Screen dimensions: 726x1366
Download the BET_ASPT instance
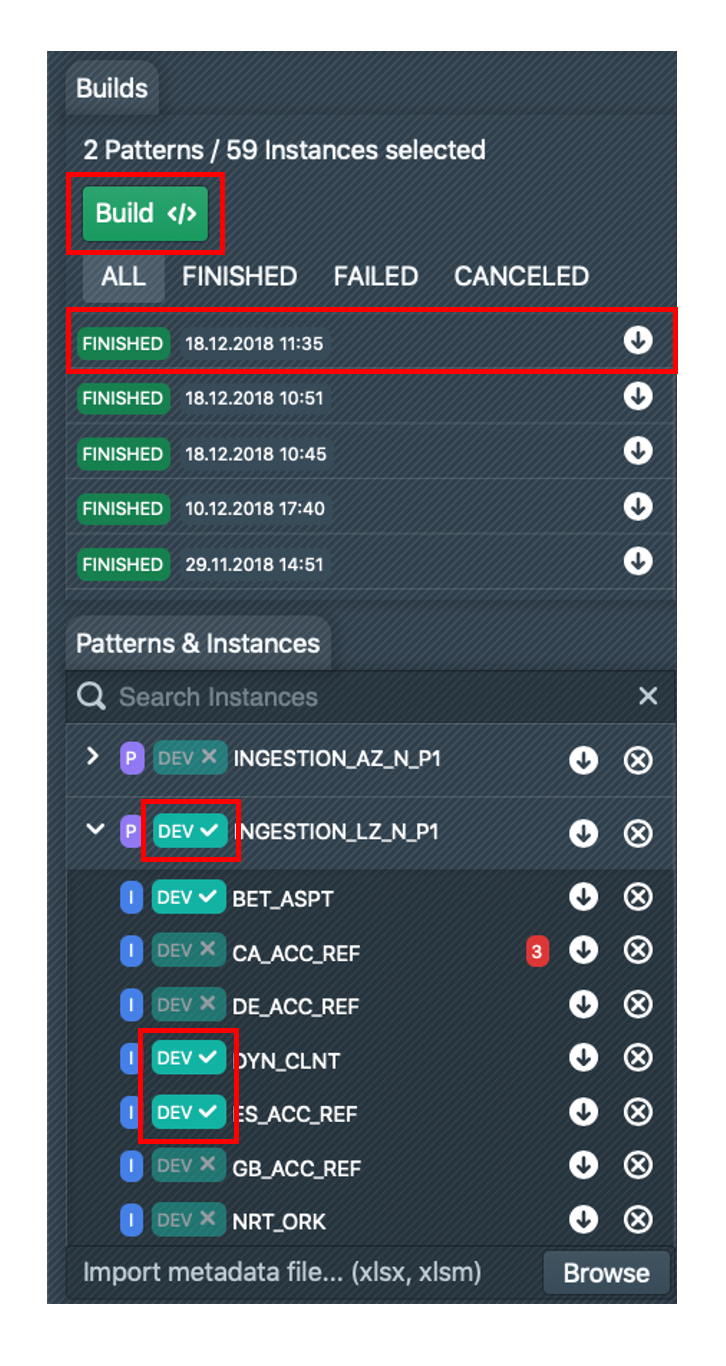click(583, 897)
